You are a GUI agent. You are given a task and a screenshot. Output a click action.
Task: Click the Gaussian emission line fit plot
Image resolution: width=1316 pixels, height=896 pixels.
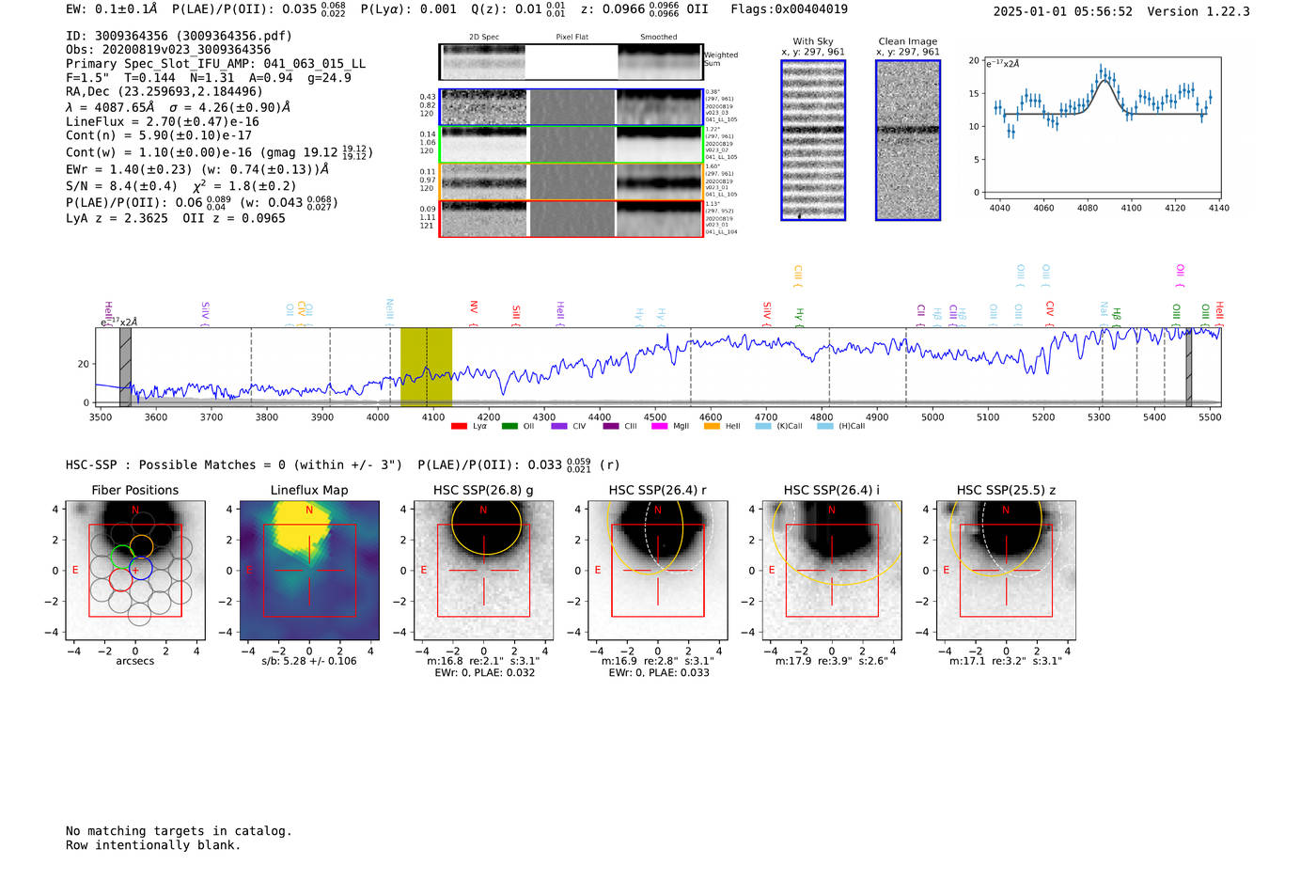coord(1102,129)
